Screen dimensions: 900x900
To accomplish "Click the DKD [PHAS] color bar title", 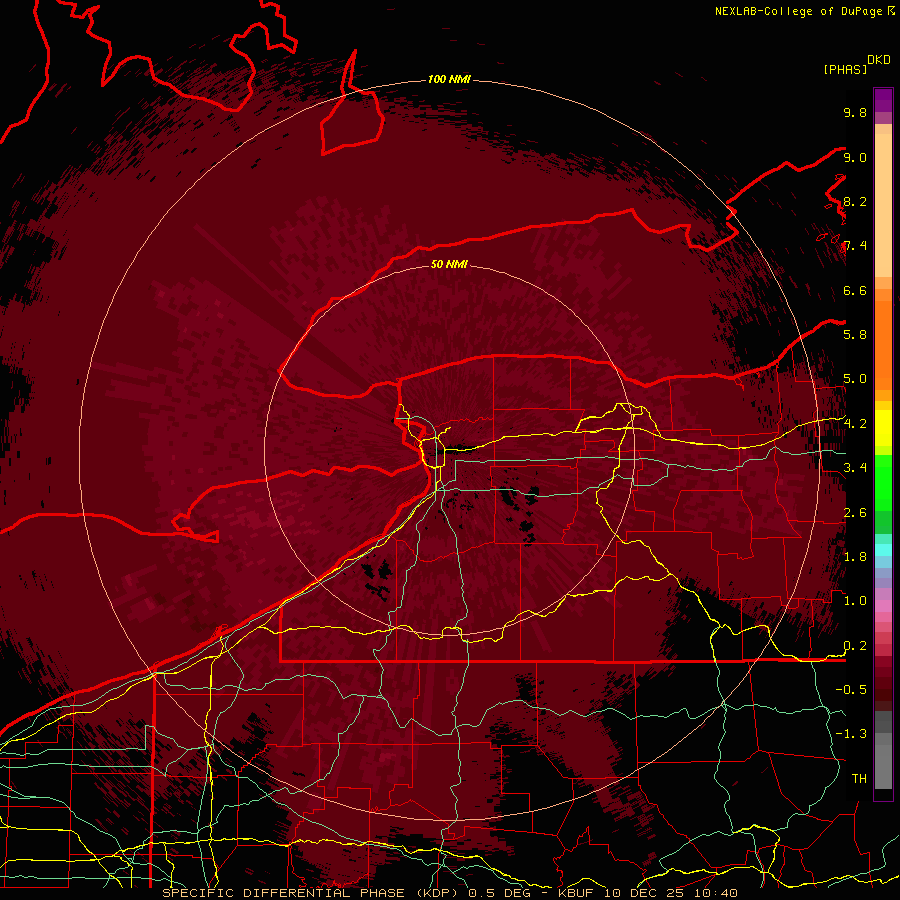I will [856, 65].
